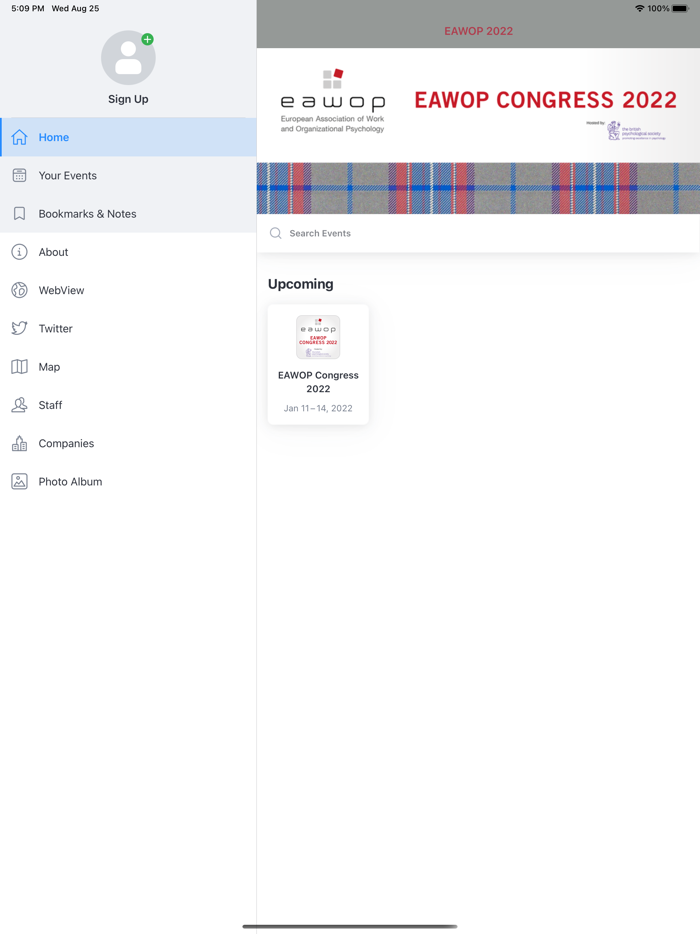The image size is (700, 934).
Task: Tap the Upcoming section heading
Action: 300,284
